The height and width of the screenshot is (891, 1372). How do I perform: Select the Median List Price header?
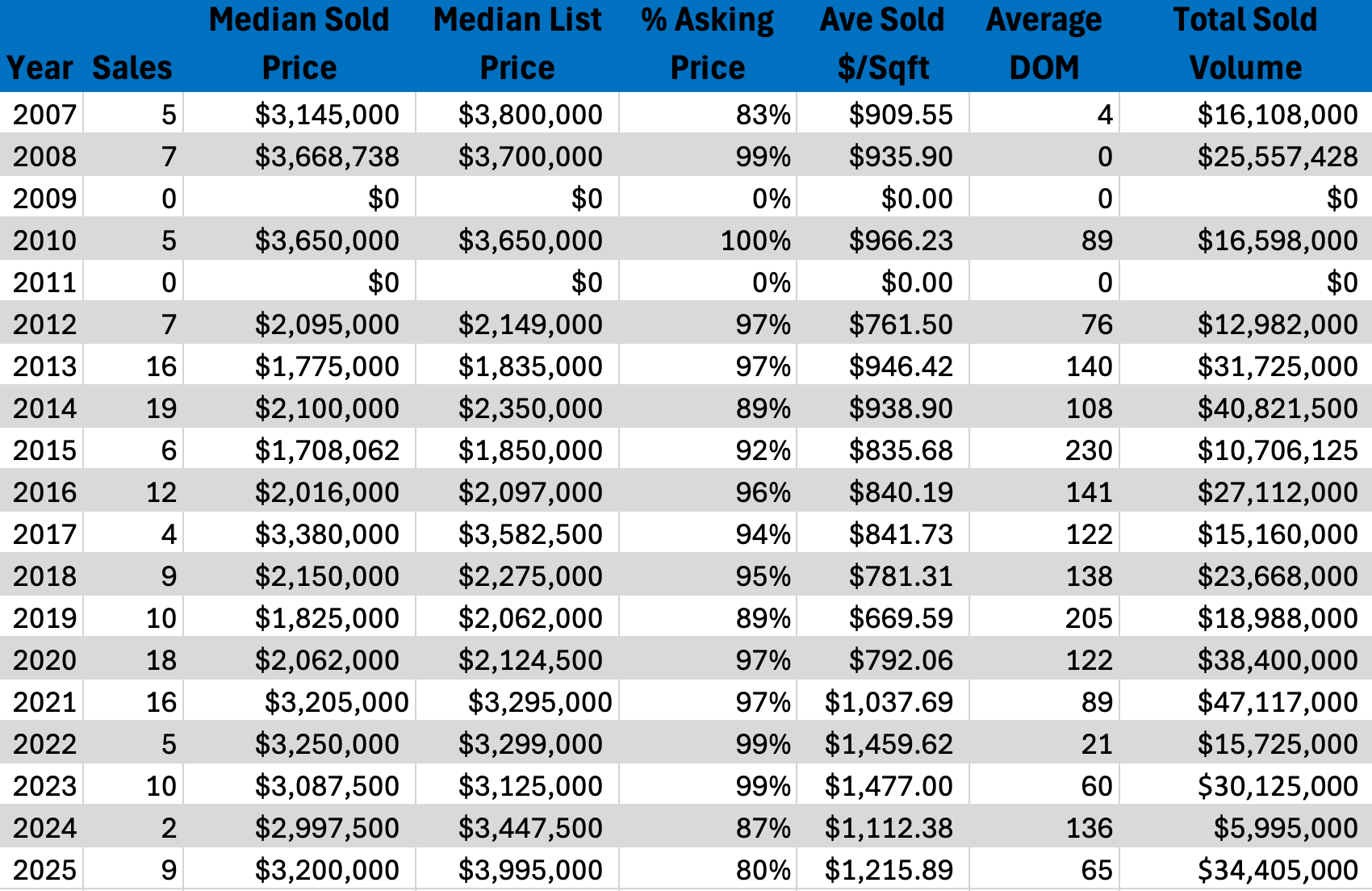click(517, 44)
